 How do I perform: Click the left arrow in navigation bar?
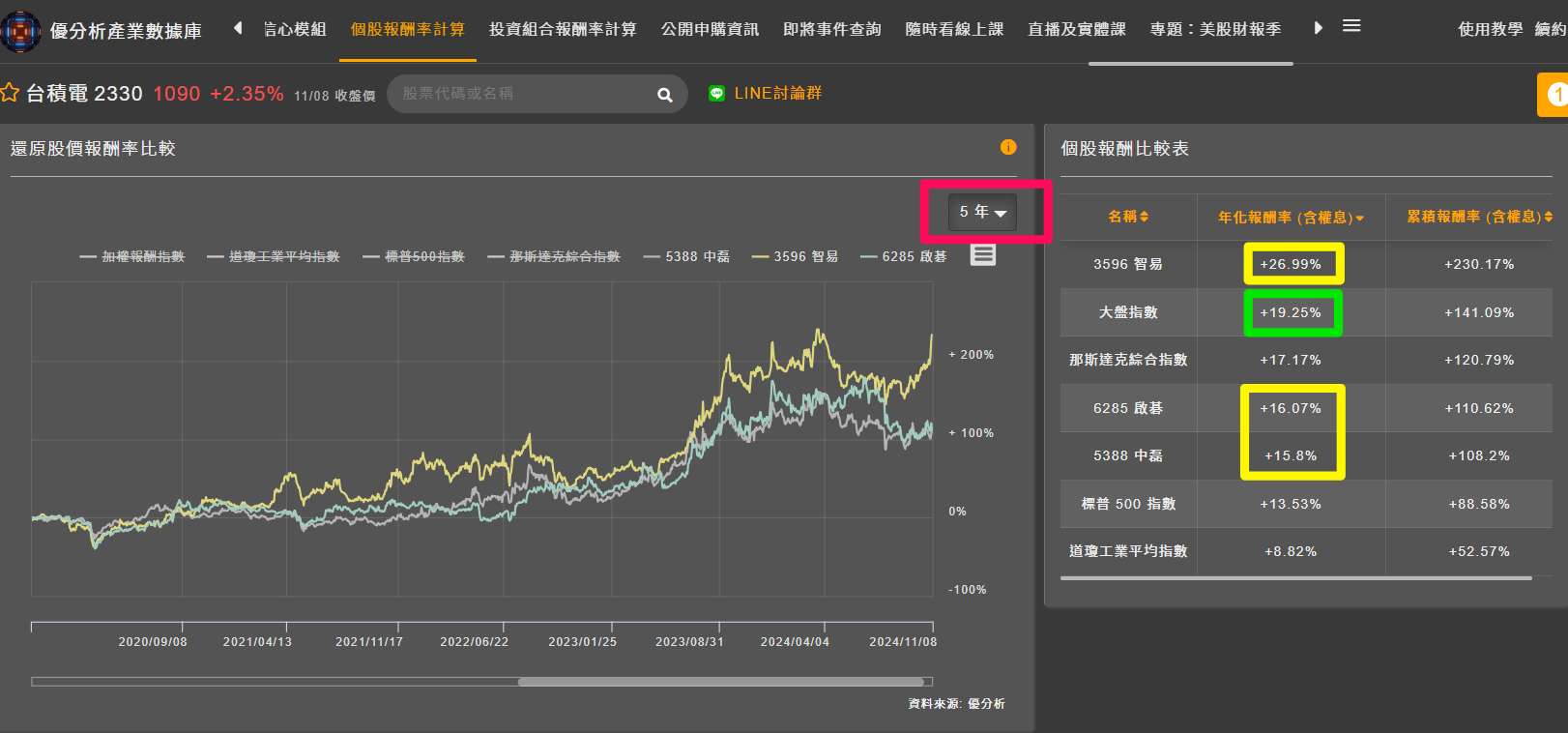(x=238, y=28)
